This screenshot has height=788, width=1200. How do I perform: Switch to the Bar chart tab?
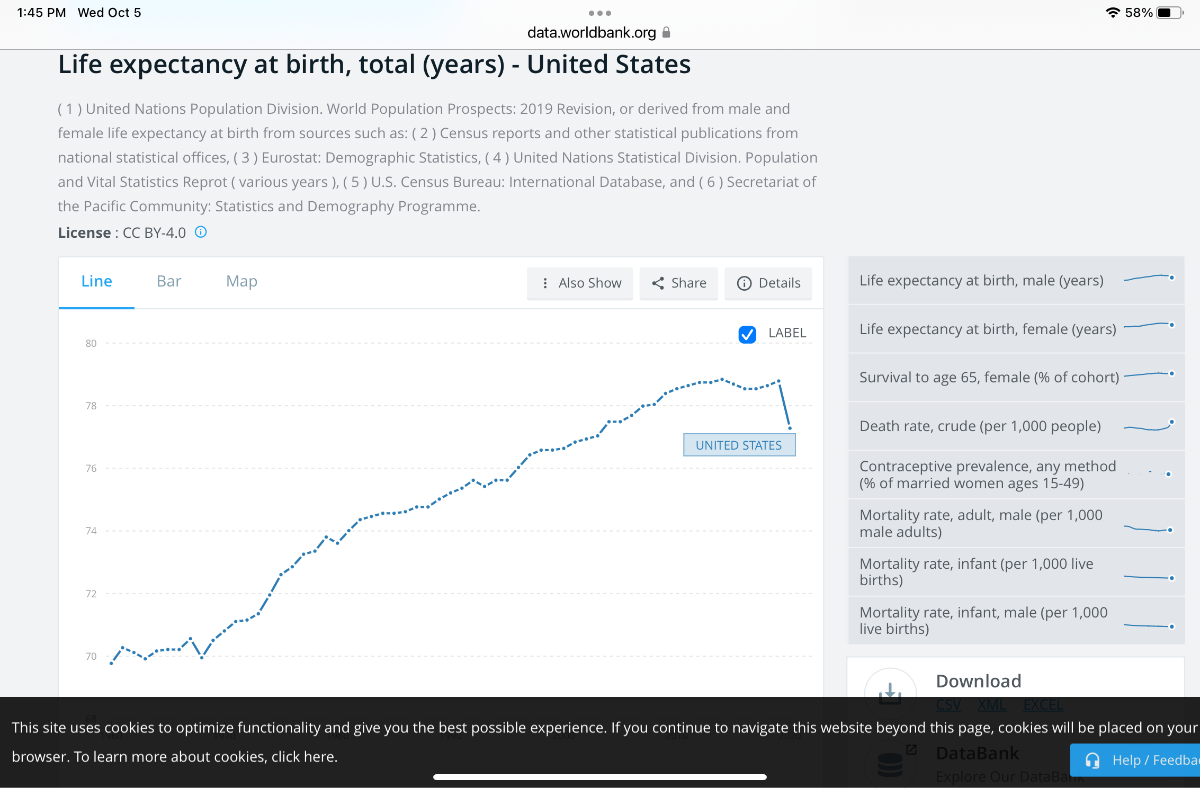tap(169, 281)
